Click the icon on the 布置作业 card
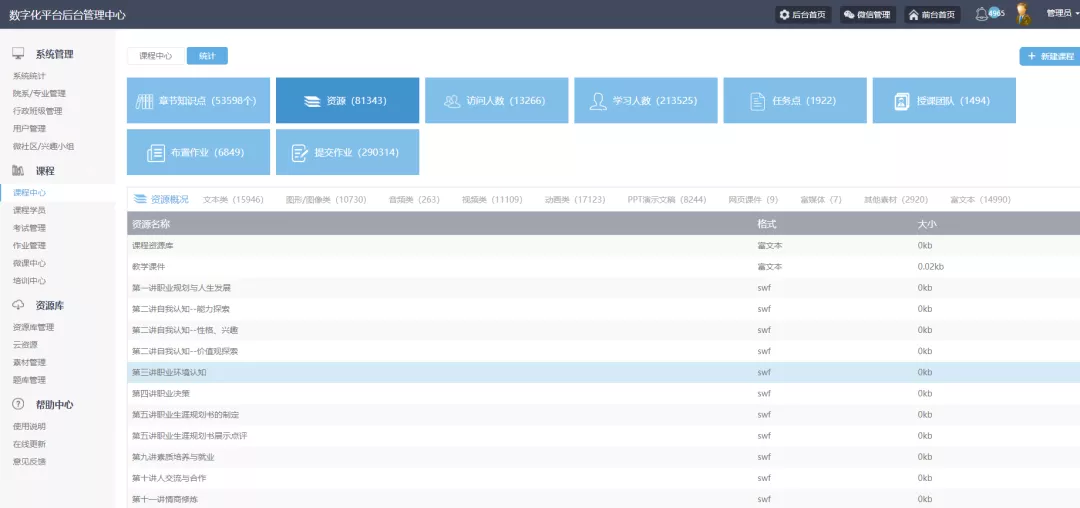This screenshot has height=508, width=1080. point(156,153)
